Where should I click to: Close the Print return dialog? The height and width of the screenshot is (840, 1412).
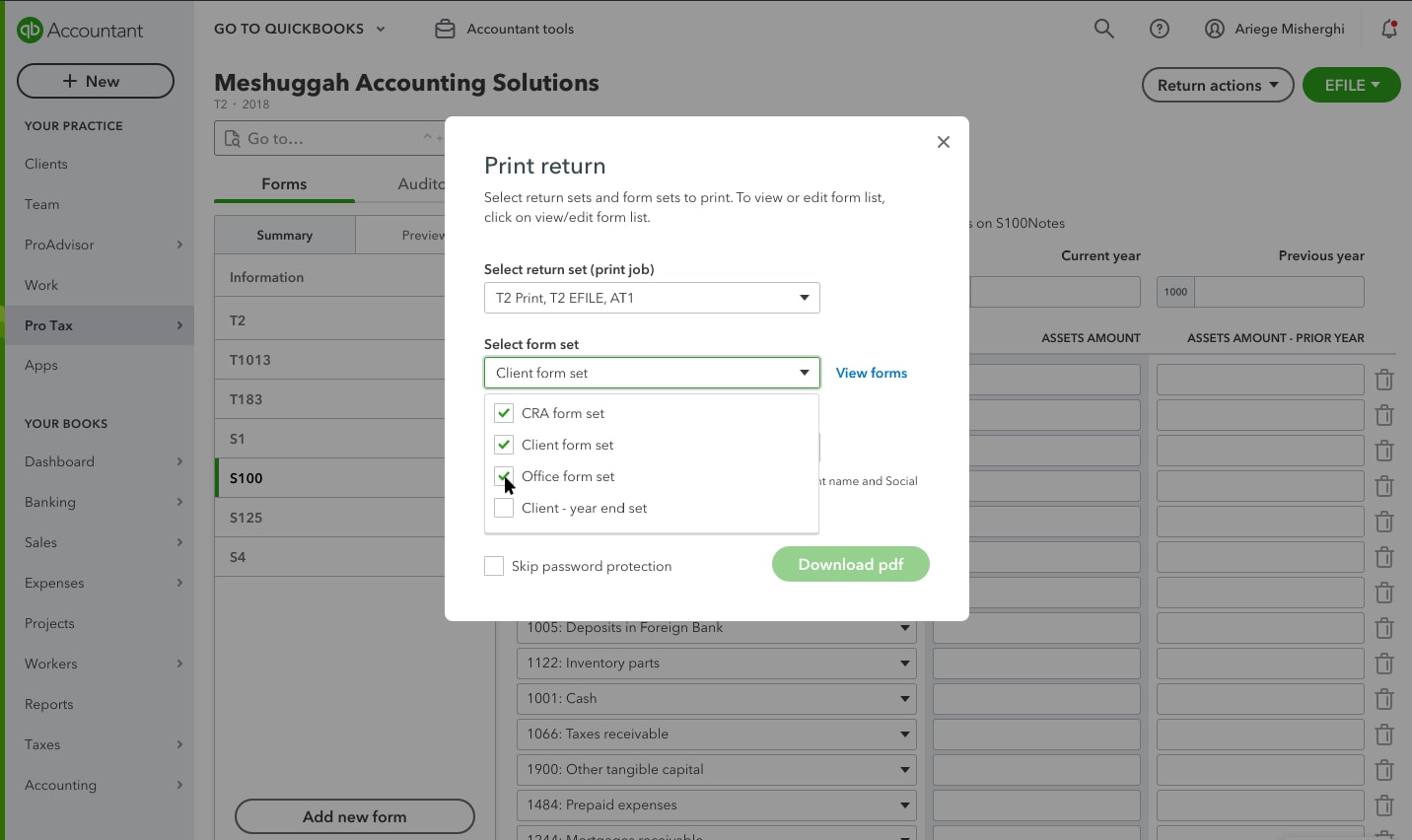pos(944,142)
